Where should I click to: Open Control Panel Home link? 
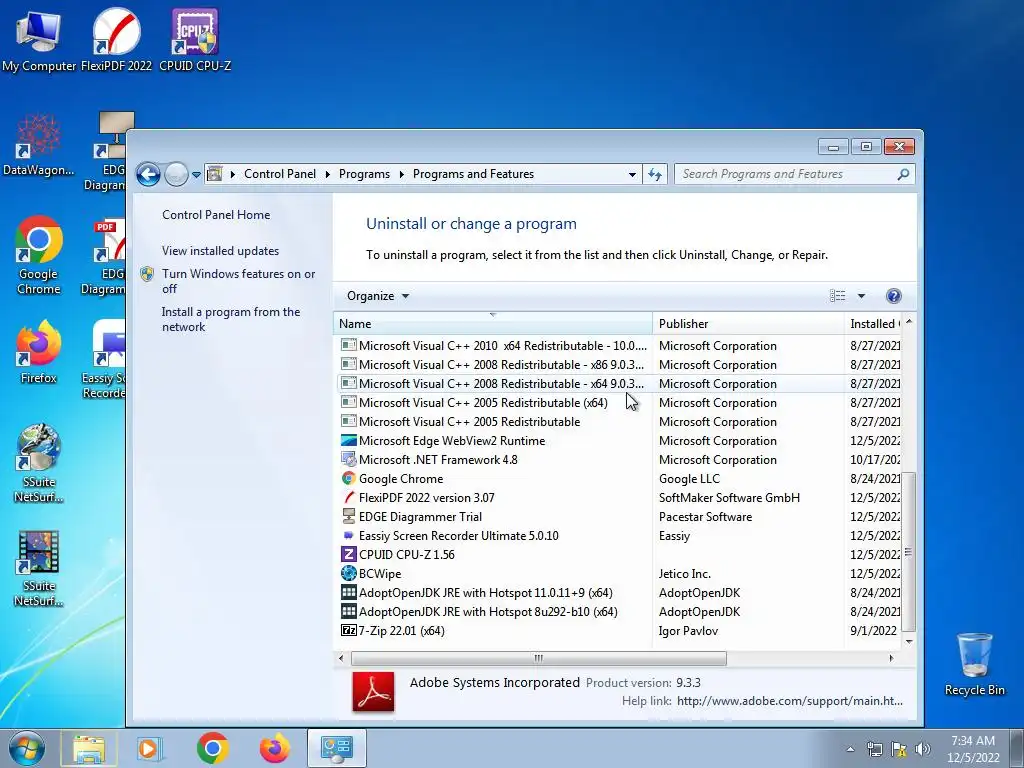point(216,215)
